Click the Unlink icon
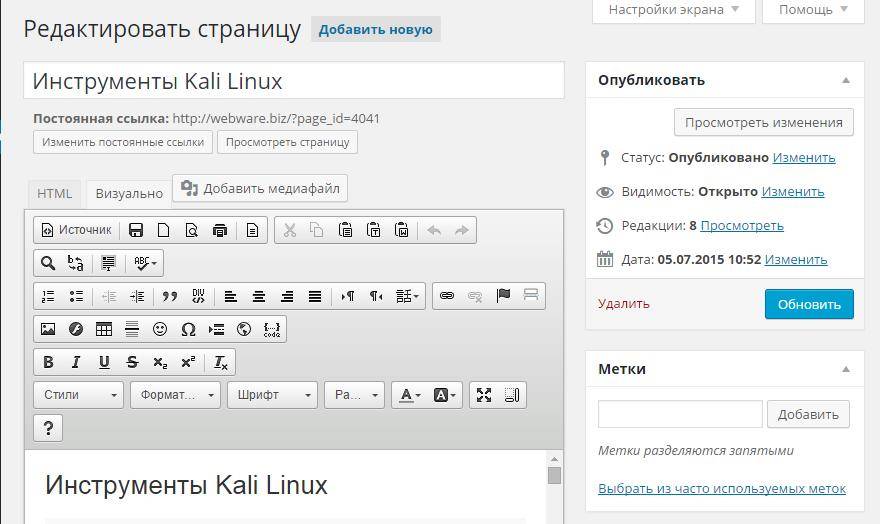The height and width of the screenshot is (524, 880). coord(475,296)
